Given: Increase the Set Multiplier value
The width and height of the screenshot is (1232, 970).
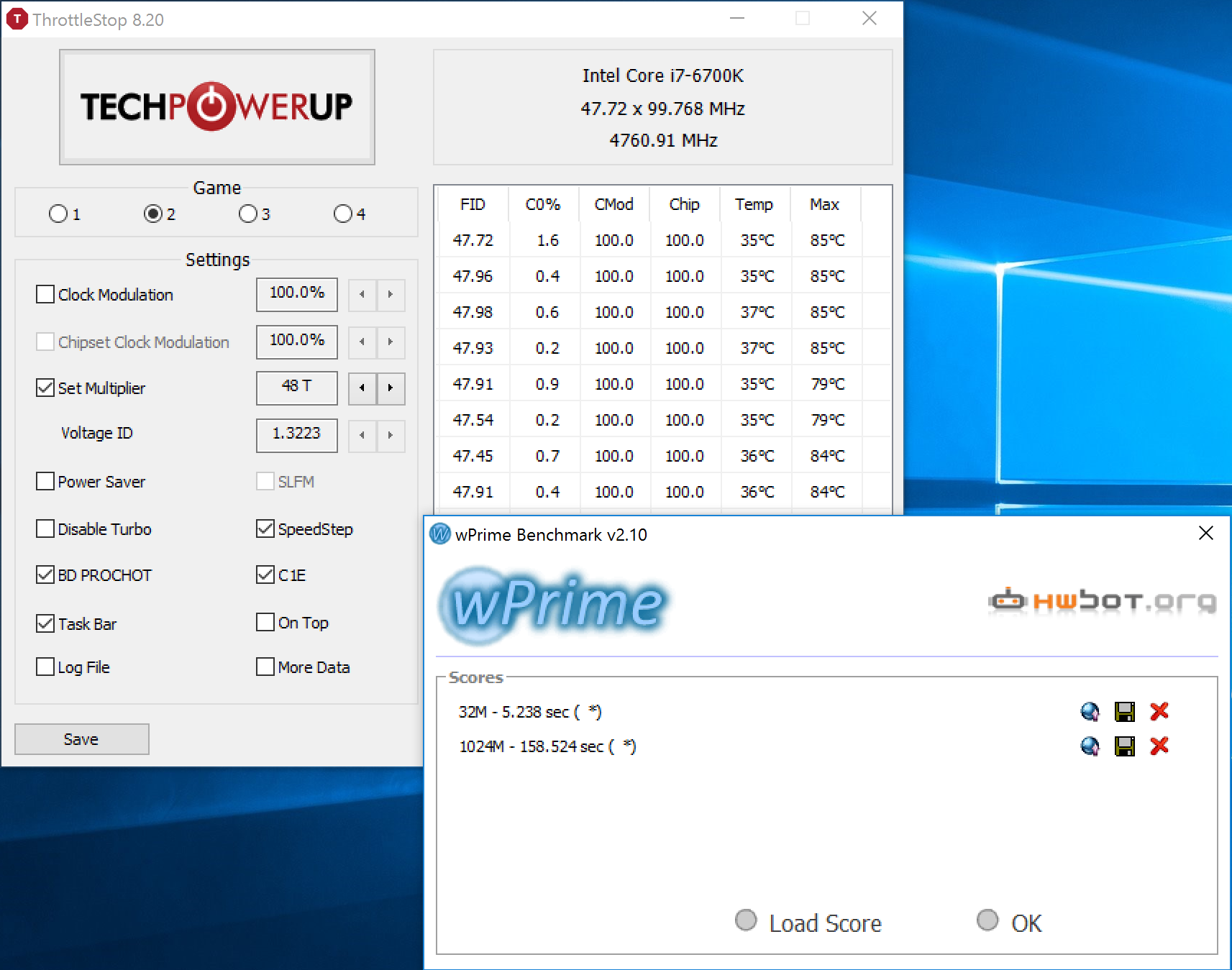Looking at the screenshot, I should tap(391, 388).
